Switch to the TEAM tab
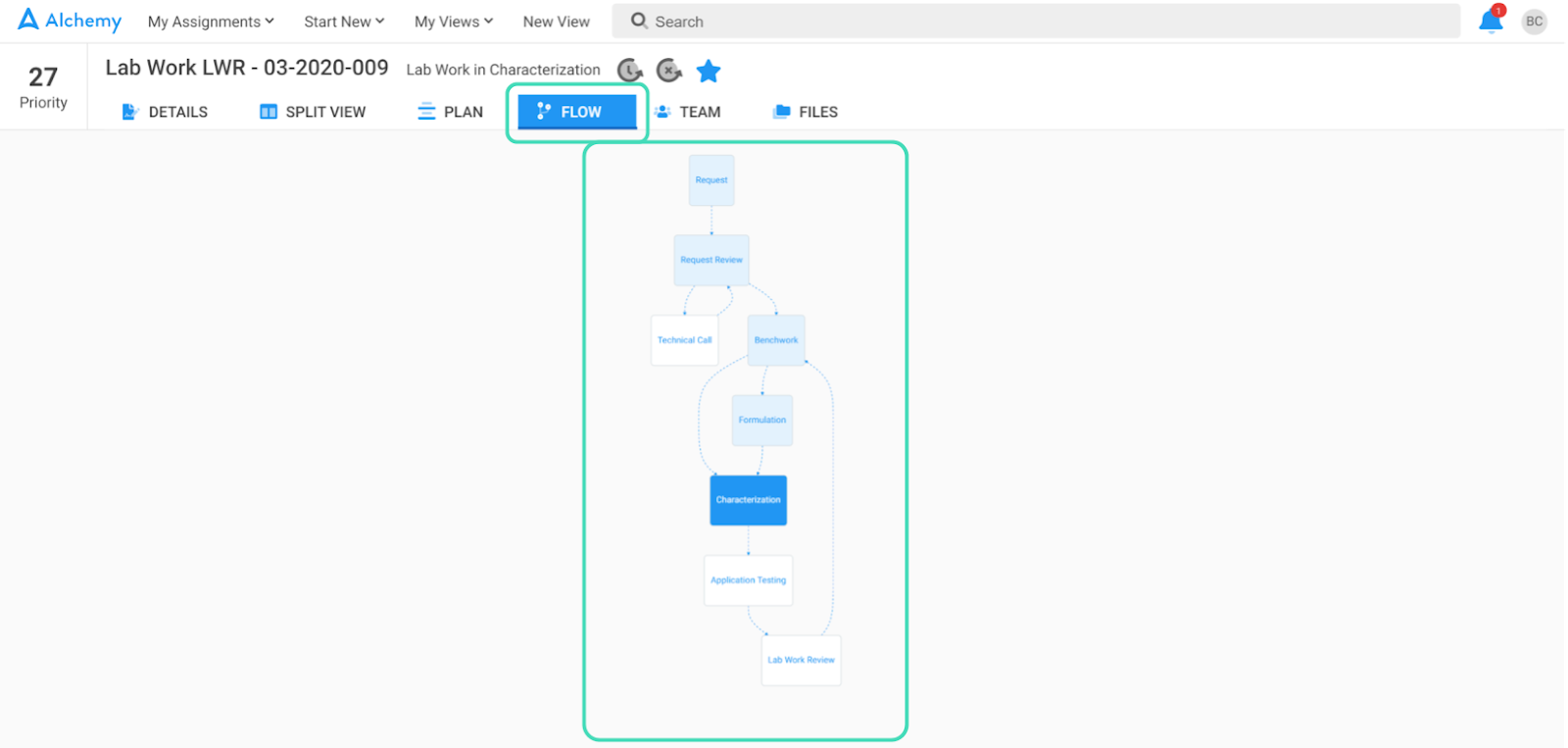Image resolution: width=1568 pixels, height=748 pixels. tap(688, 112)
